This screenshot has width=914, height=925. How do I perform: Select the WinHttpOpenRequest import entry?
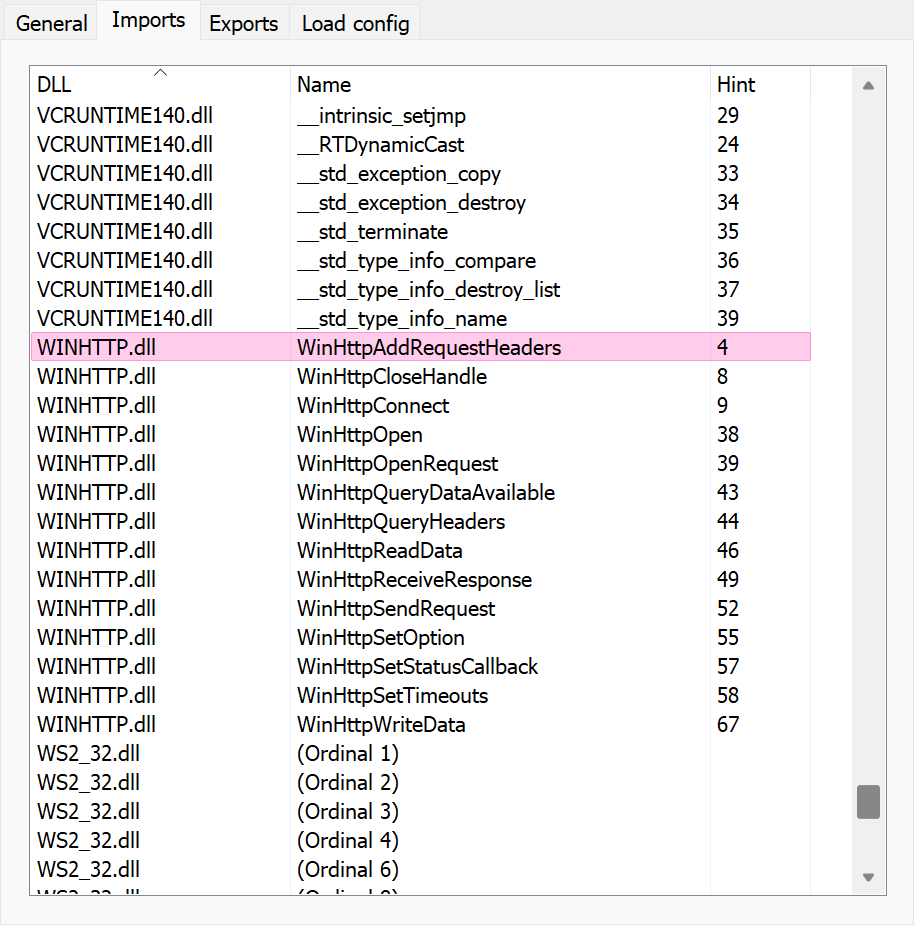397,464
